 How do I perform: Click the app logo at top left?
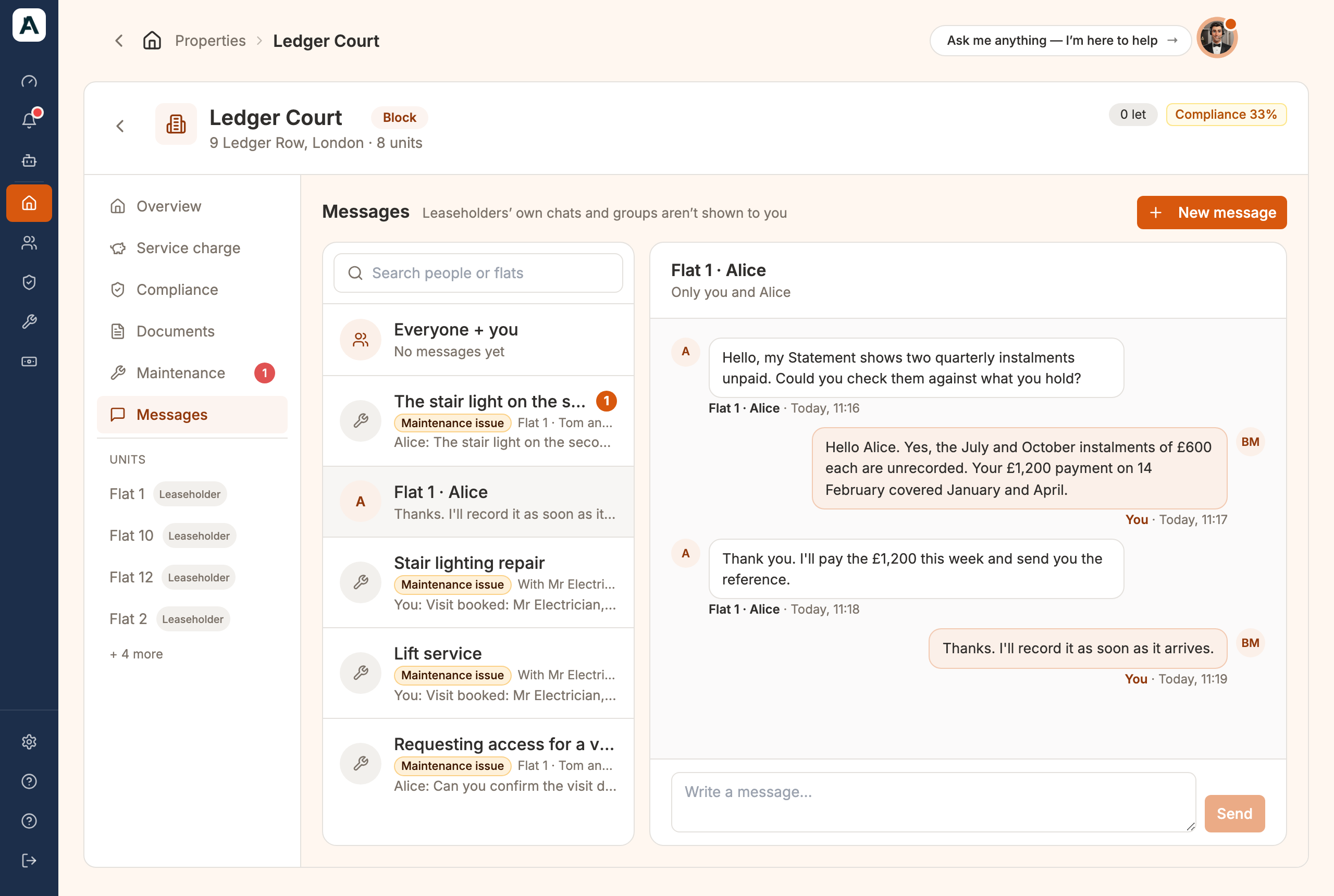pos(29,25)
